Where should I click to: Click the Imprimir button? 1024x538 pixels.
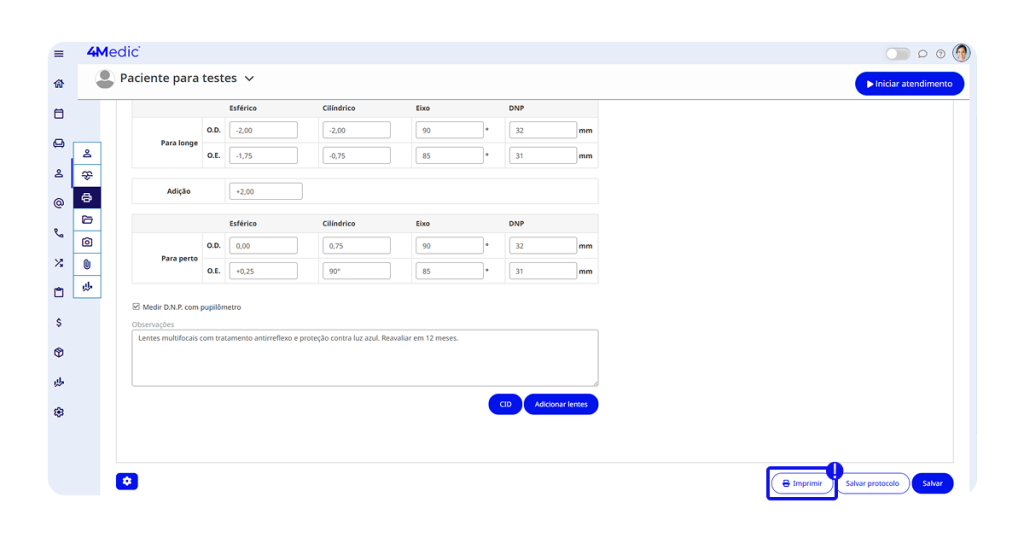point(802,483)
